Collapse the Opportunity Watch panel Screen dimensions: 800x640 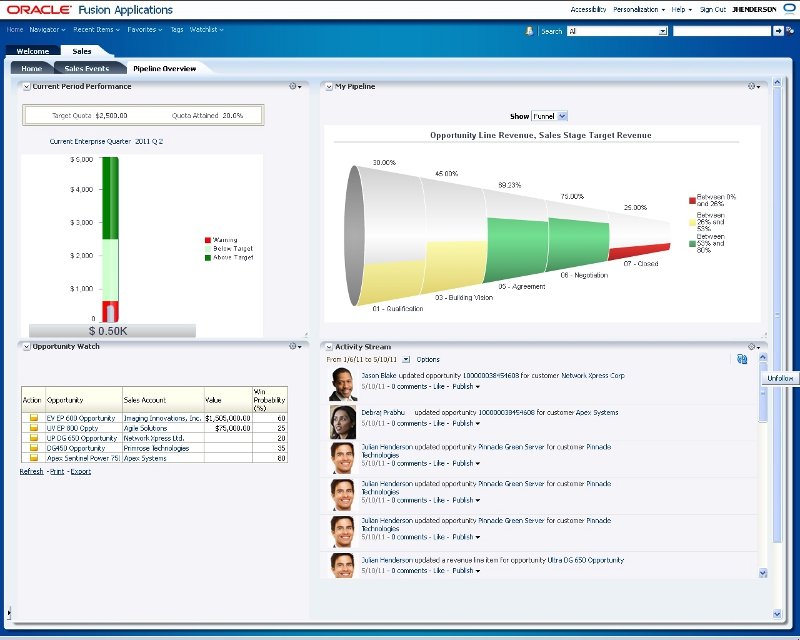point(27,347)
